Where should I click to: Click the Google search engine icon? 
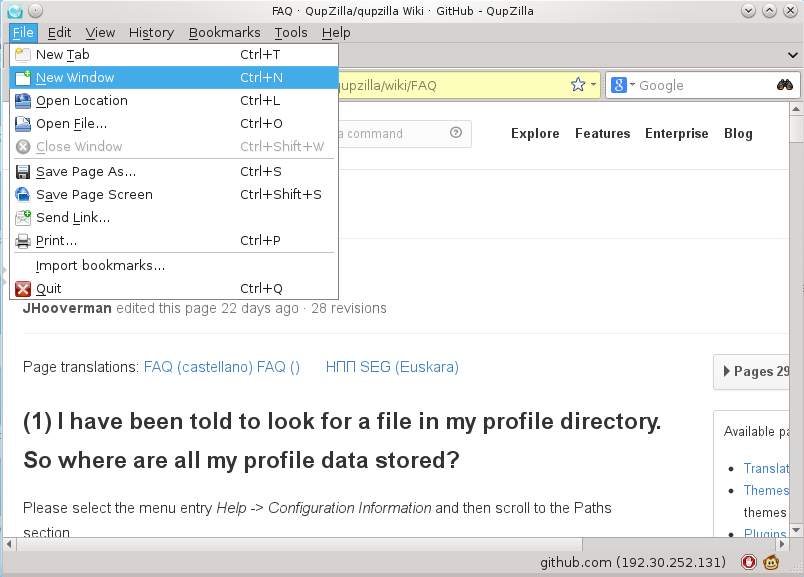[x=619, y=85]
